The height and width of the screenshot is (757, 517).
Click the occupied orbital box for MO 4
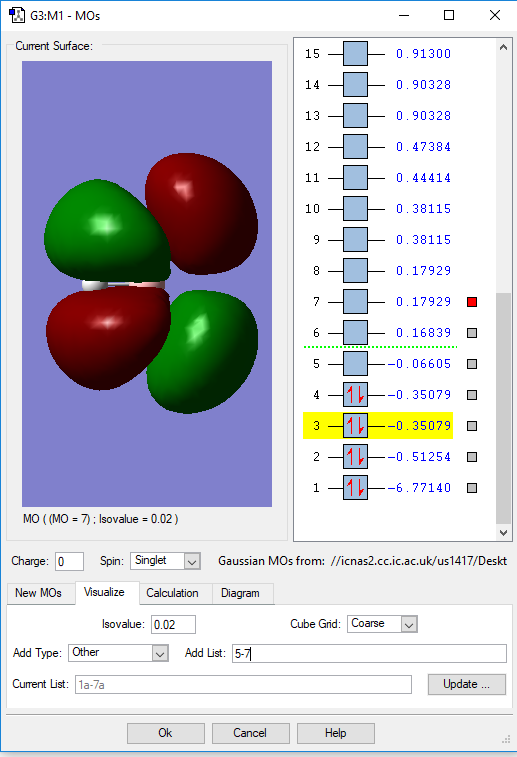[x=355, y=395]
